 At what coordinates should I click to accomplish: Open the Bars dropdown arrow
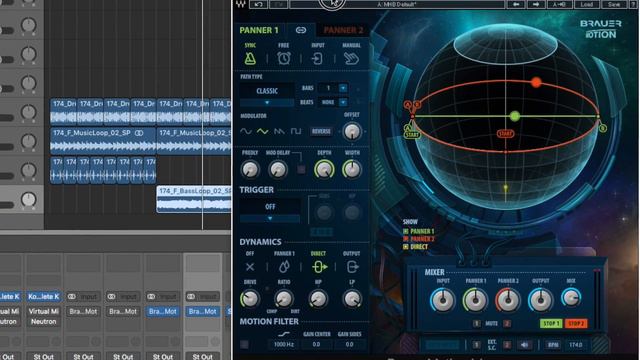(x=343, y=88)
